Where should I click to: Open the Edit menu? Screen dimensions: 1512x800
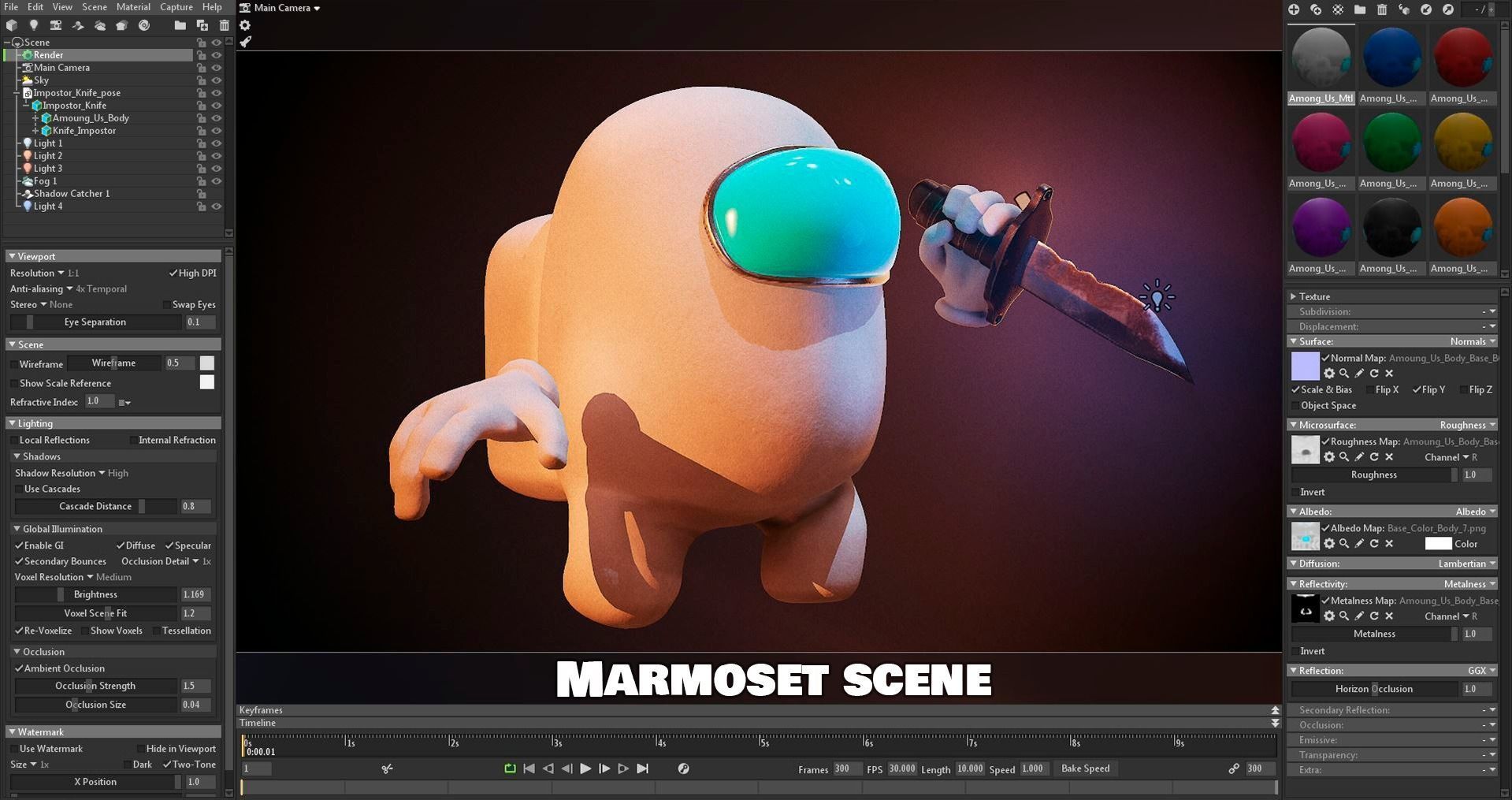click(x=35, y=6)
